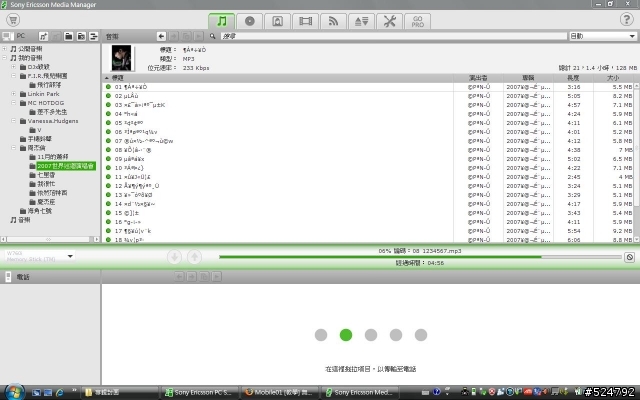The height and width of the screenshot is (400, 640).
Task: Sort by the 大小 size column header
Action: tap(613, 78)
